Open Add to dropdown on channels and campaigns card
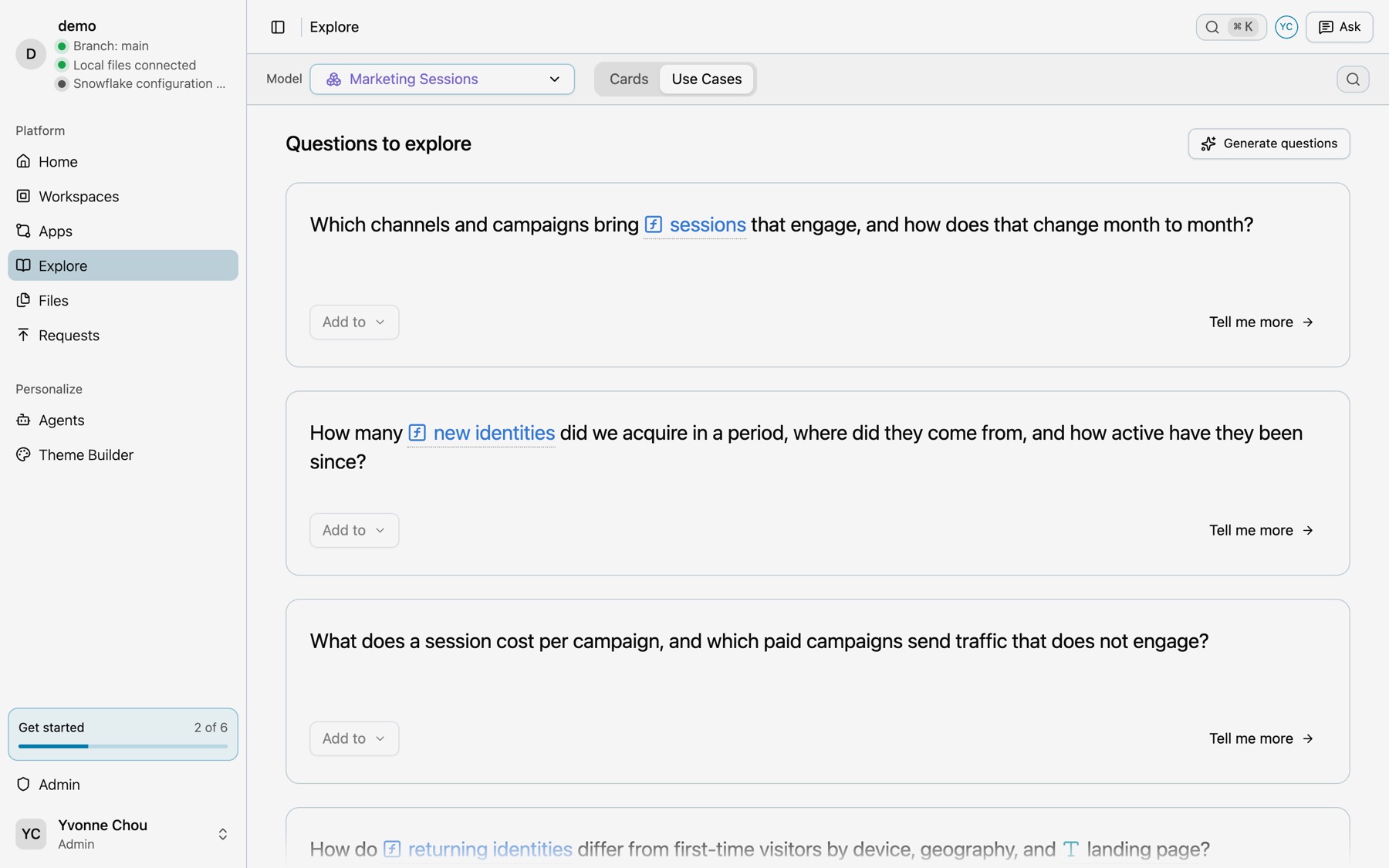1389x868 pixels. 354,322
